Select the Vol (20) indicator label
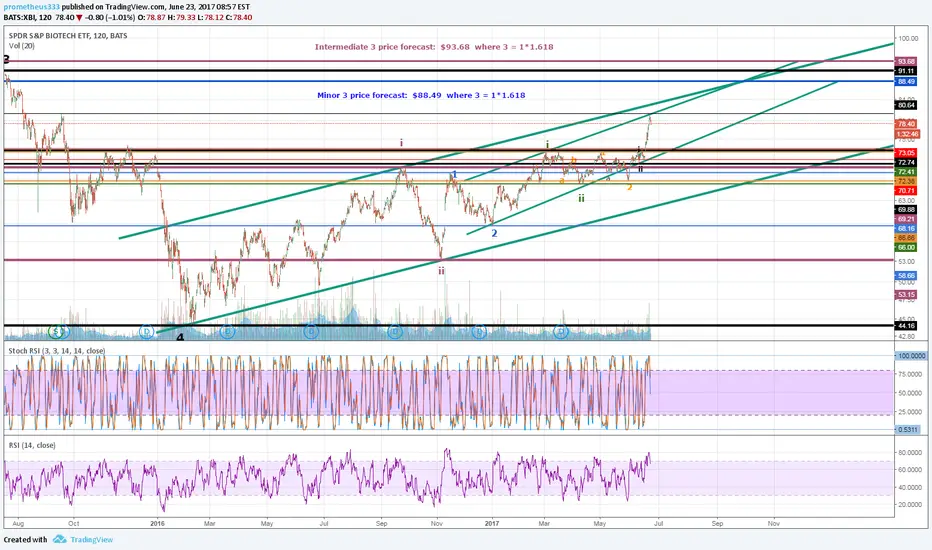This screenshot has height=550, width=932. [x=21, y=46]
